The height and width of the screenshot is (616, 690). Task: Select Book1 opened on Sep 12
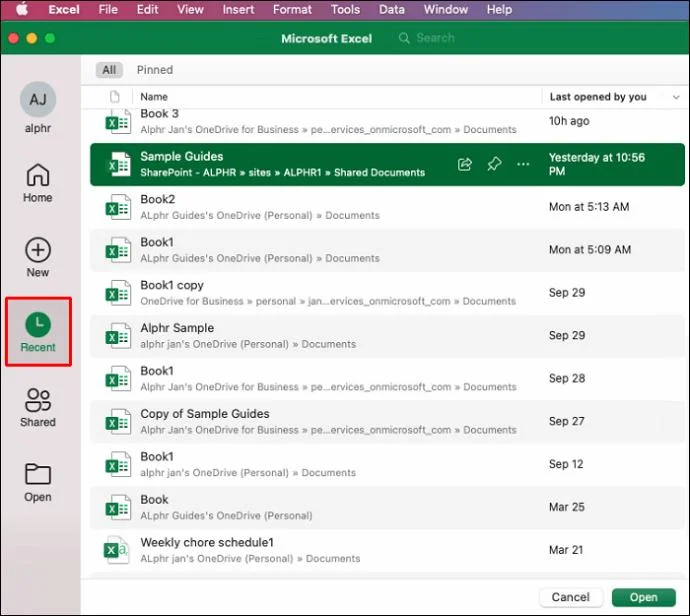coord(387,464)
